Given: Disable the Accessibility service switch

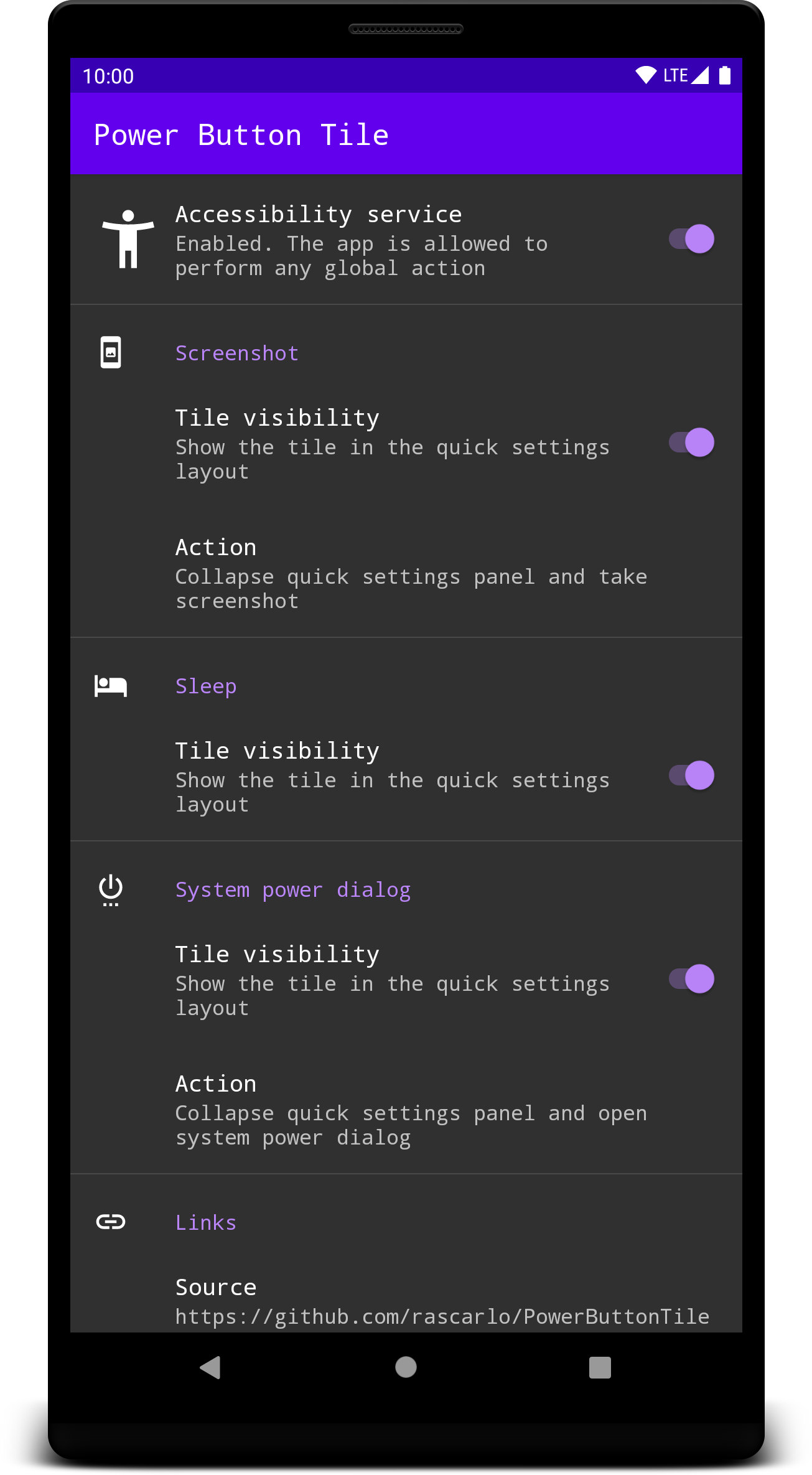Looking at the screenshot, I should click(691, 239).
